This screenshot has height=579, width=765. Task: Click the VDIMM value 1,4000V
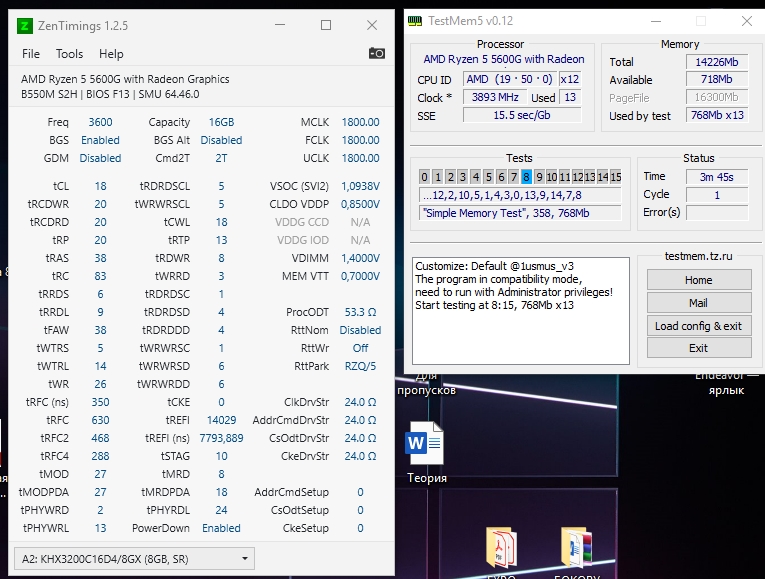(x=360, y=258)
